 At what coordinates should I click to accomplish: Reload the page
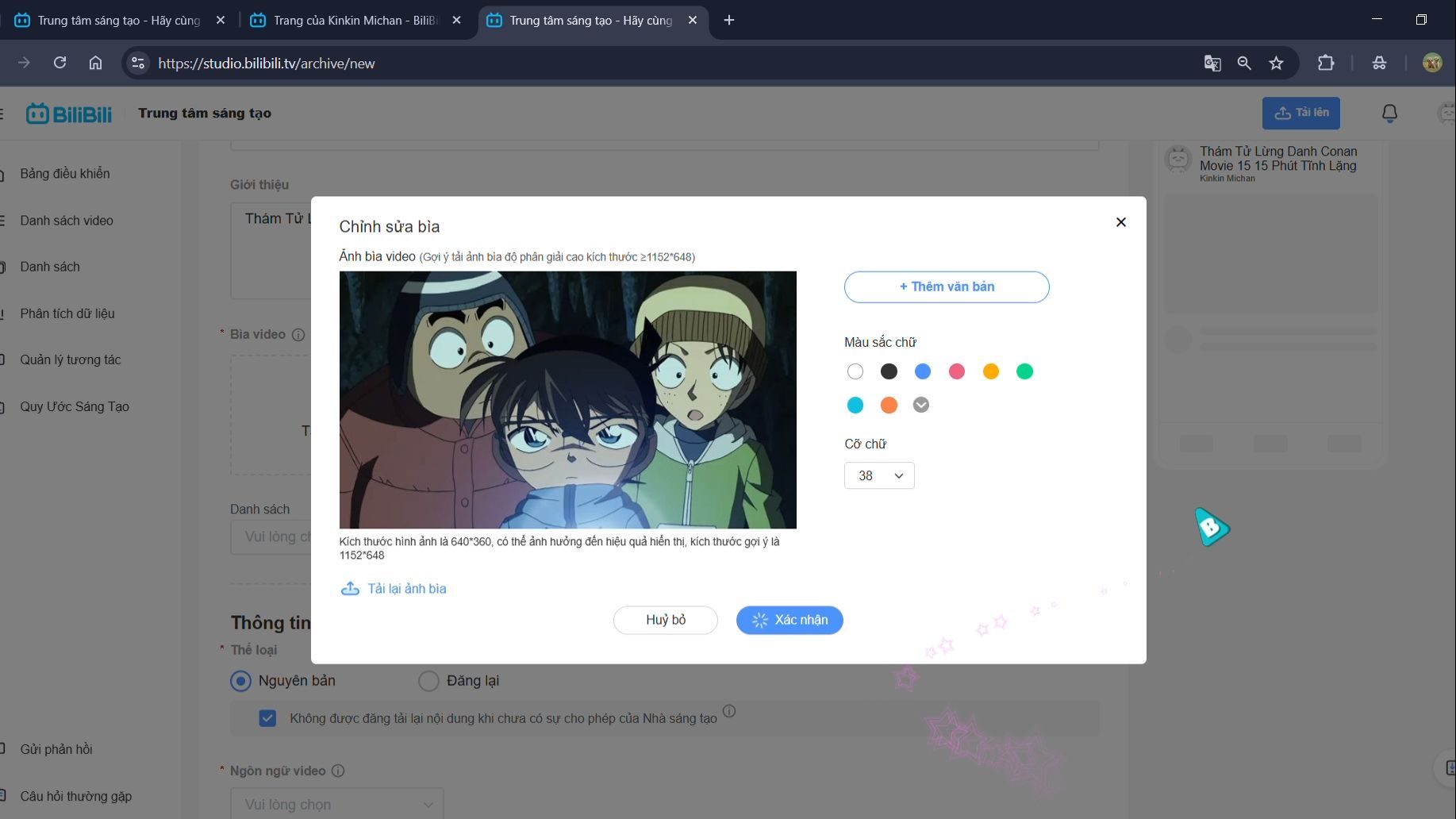click(x=60, y=63)
